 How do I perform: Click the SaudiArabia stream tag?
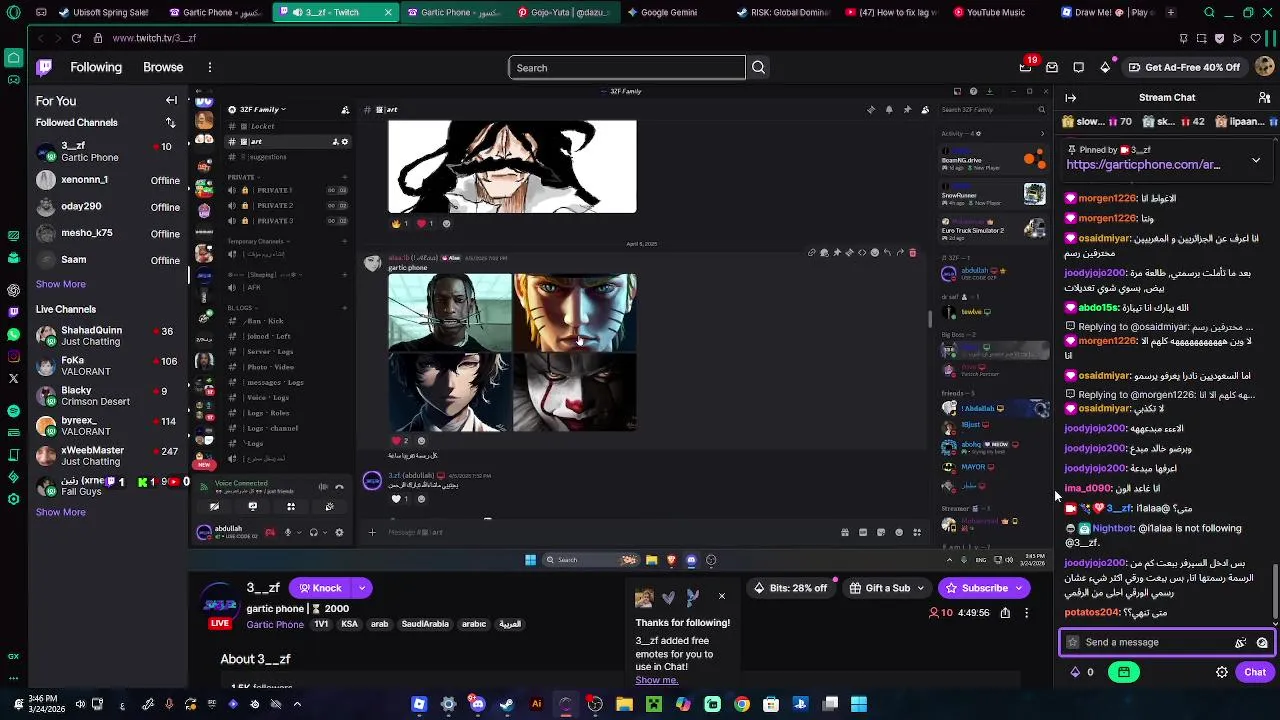(425, 624)
